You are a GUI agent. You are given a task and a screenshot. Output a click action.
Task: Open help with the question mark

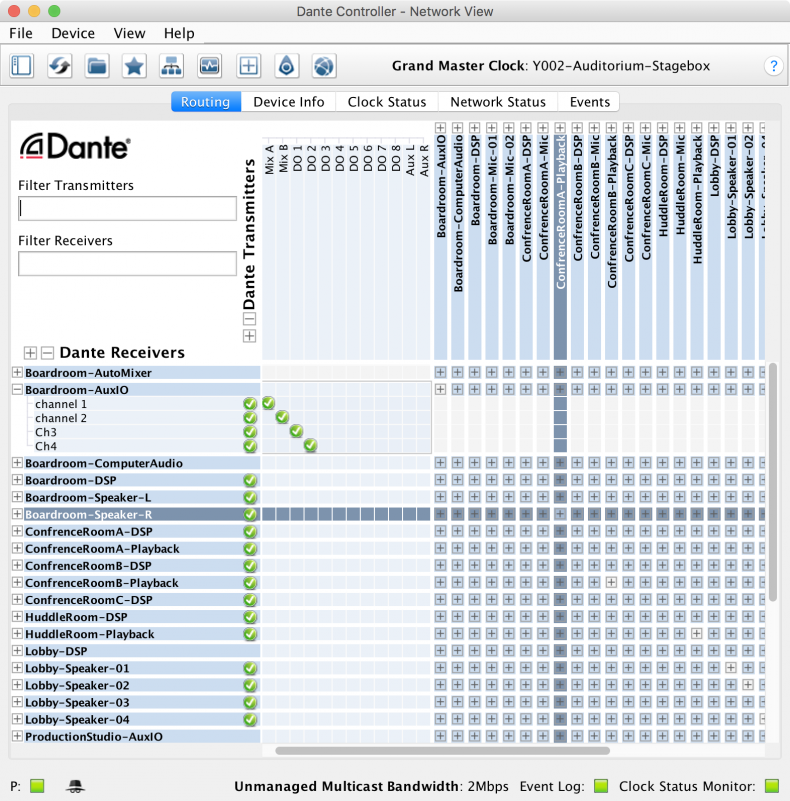point(774,66)
